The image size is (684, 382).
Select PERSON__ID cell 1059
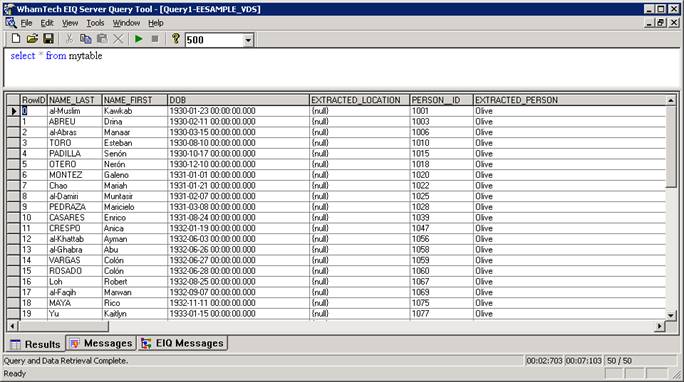tap(441, 260)
